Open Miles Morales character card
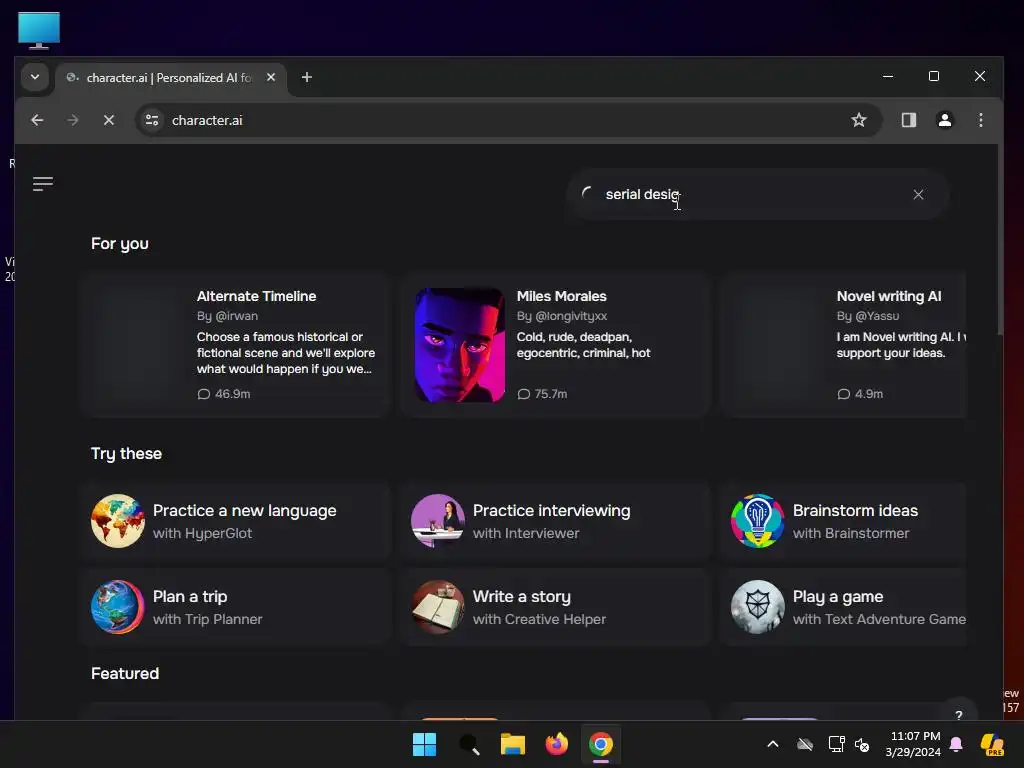The width and height of the screenshot is (1024, 768). pyautogui.click(x=556, y=345)
